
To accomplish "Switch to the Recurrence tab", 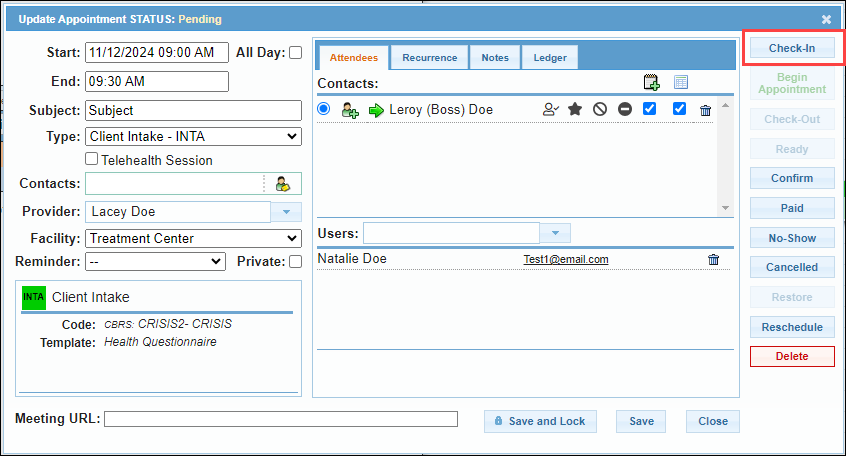I will [x=429, y=58].
